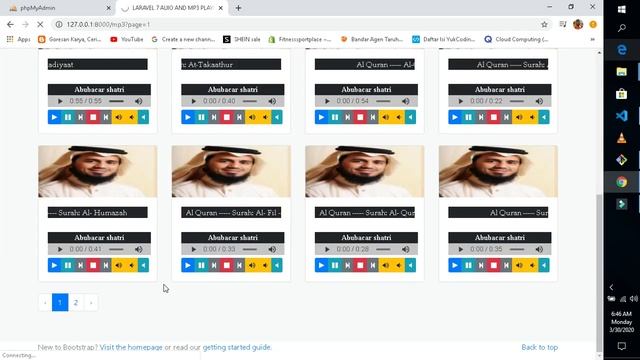Click teal mute button on the 0:28 track card
This screenshot has height=360, width=640.
click(x=410, y=265)
